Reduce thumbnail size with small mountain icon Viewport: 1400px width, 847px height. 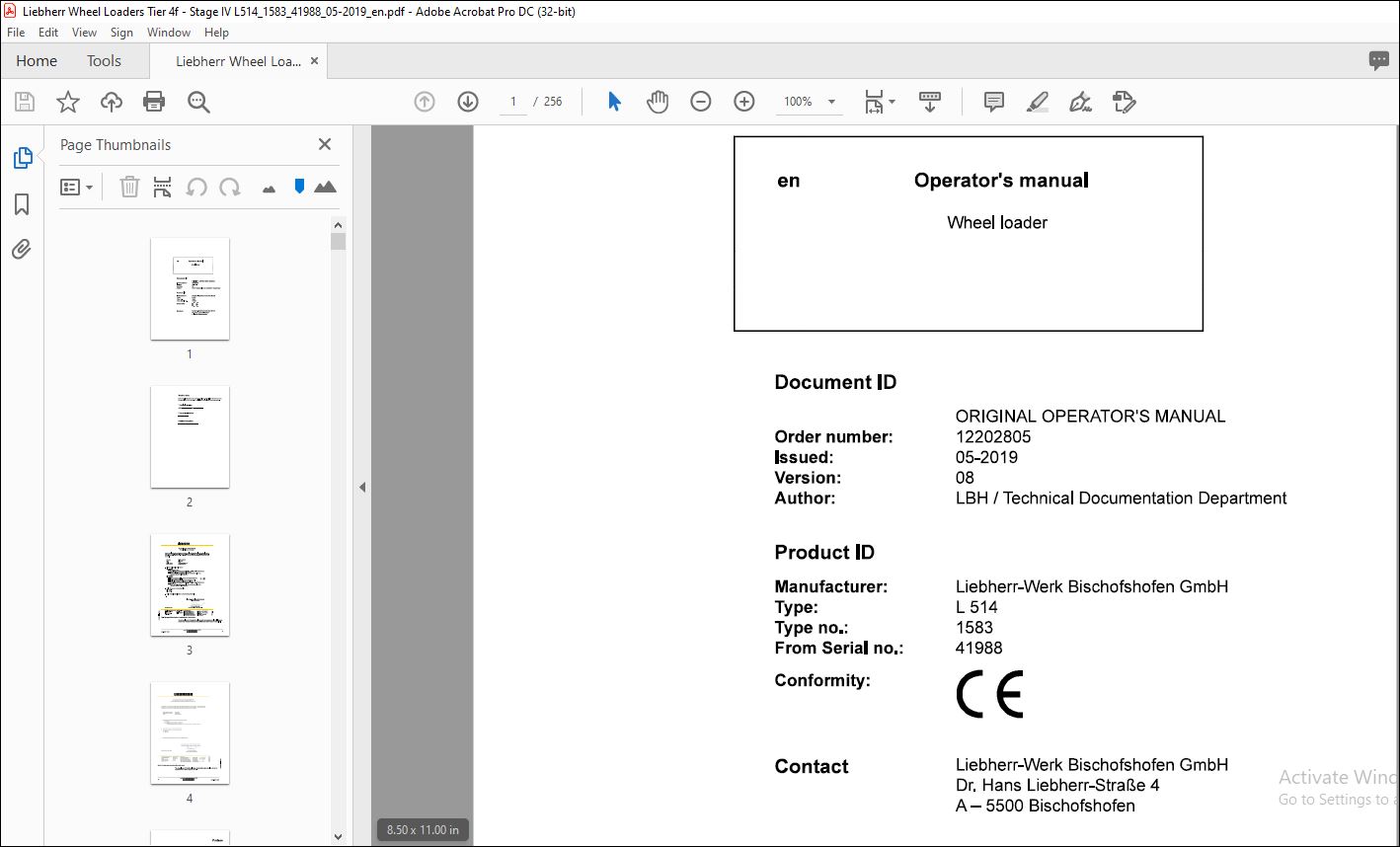269,189
